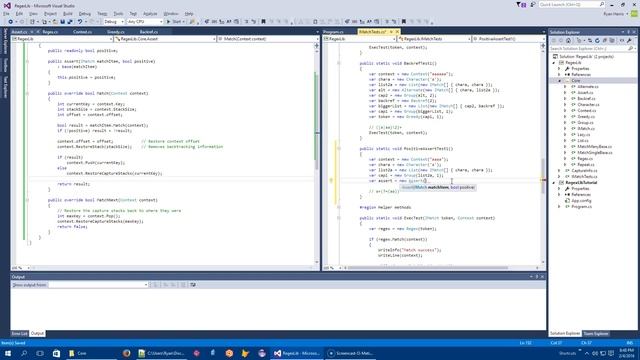Switch to the Greedy.cs editor tab
The width and height of the screenshot is (640, 360).
coord(116,32)
